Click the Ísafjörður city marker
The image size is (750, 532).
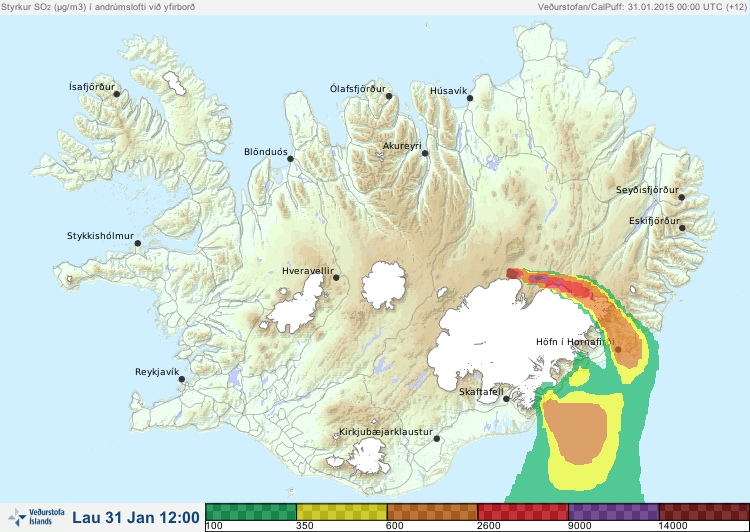pos(117,94)
